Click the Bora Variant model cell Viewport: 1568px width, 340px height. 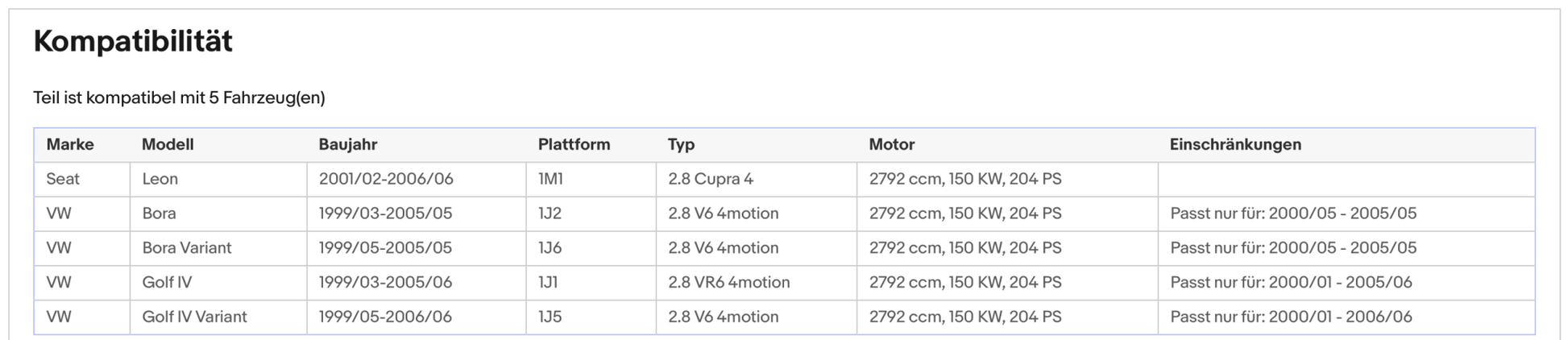(x=187, y=248)
